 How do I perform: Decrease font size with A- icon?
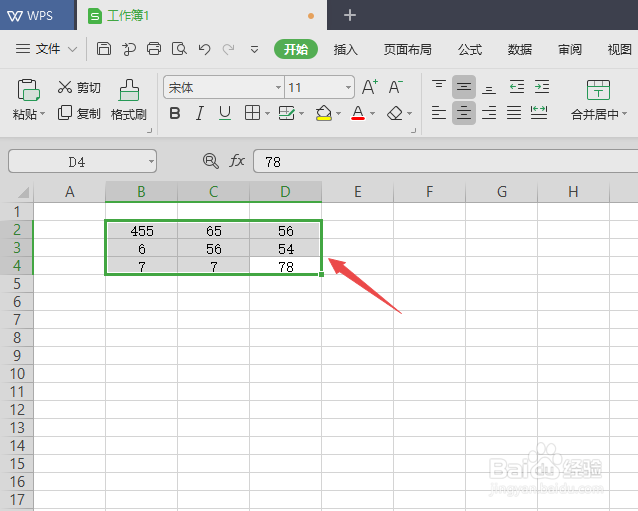pyautogui.click(x=395, y=87)
